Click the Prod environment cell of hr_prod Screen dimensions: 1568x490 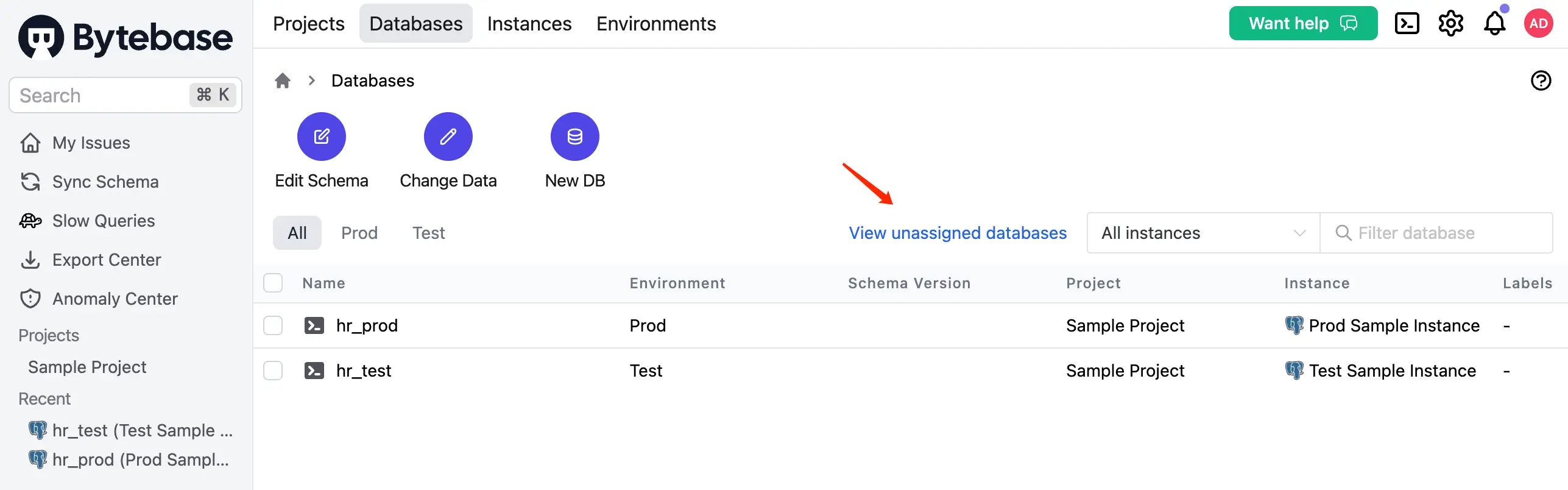click(648, 325)
